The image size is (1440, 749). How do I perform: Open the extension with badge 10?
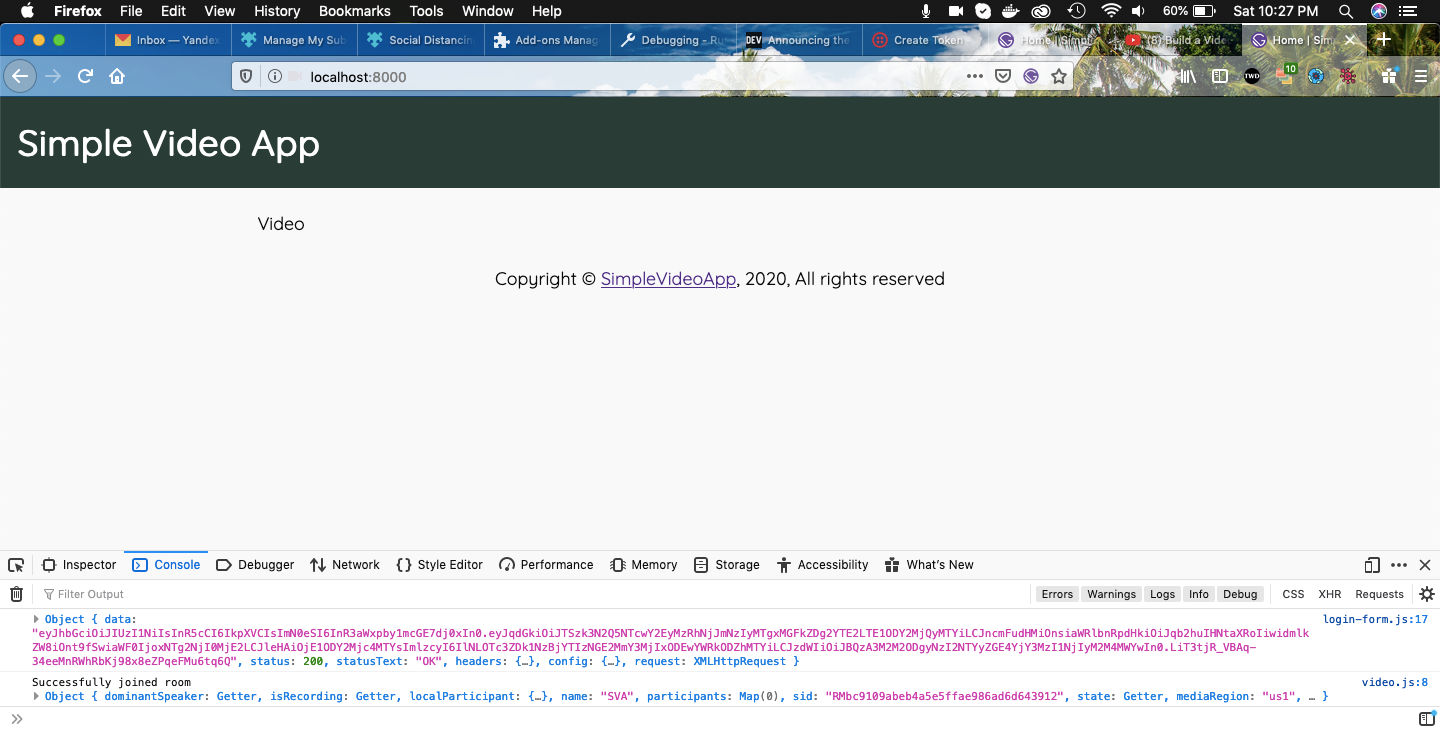[x=1285, y=75]
